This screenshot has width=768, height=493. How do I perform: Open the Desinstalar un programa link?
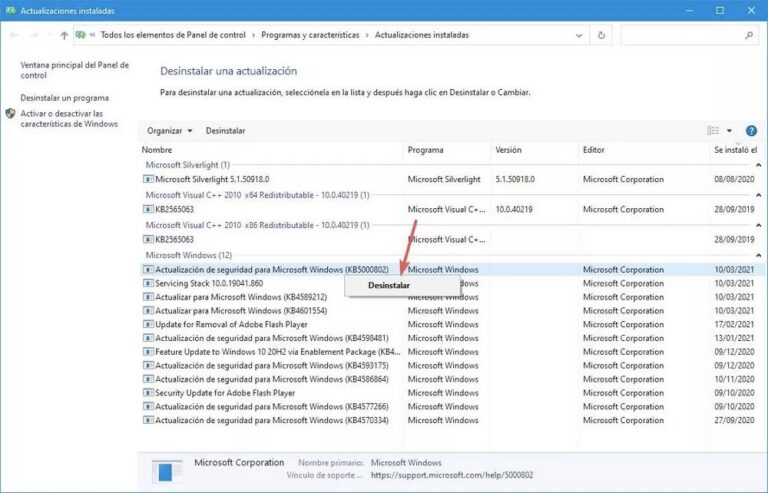tap(65, 98)
